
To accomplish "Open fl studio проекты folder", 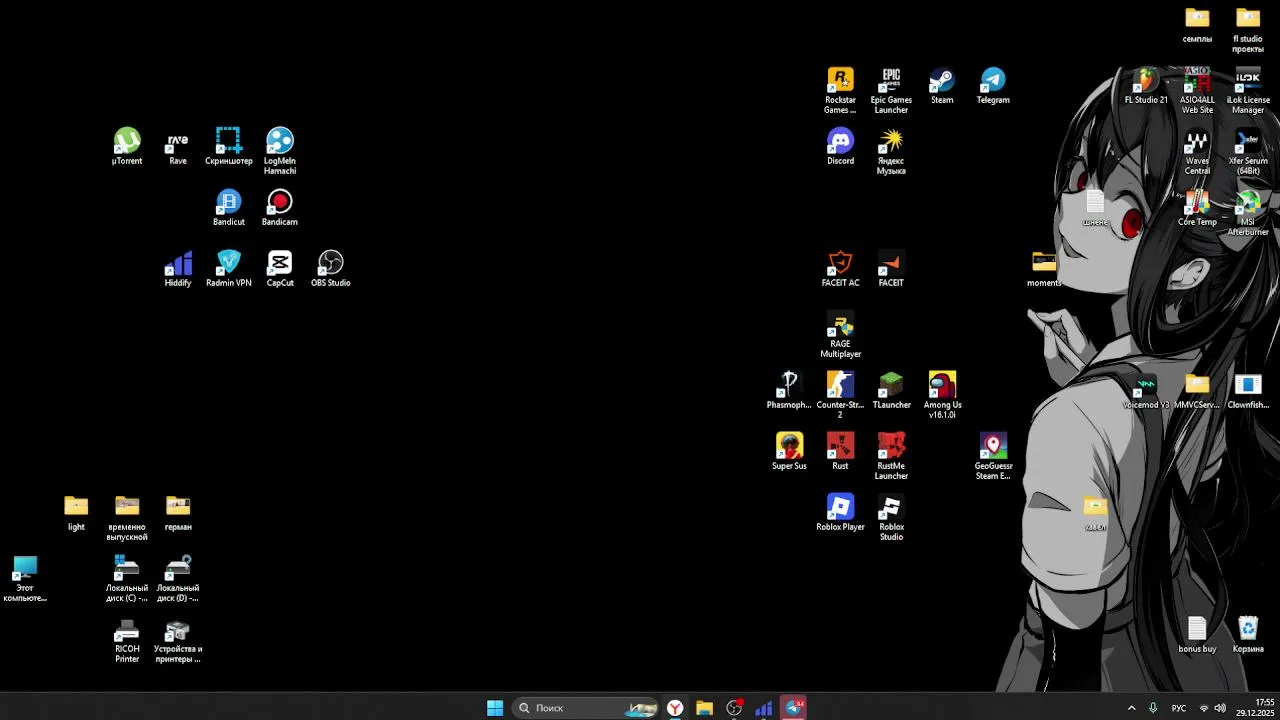I will [x=1248, y=29].
